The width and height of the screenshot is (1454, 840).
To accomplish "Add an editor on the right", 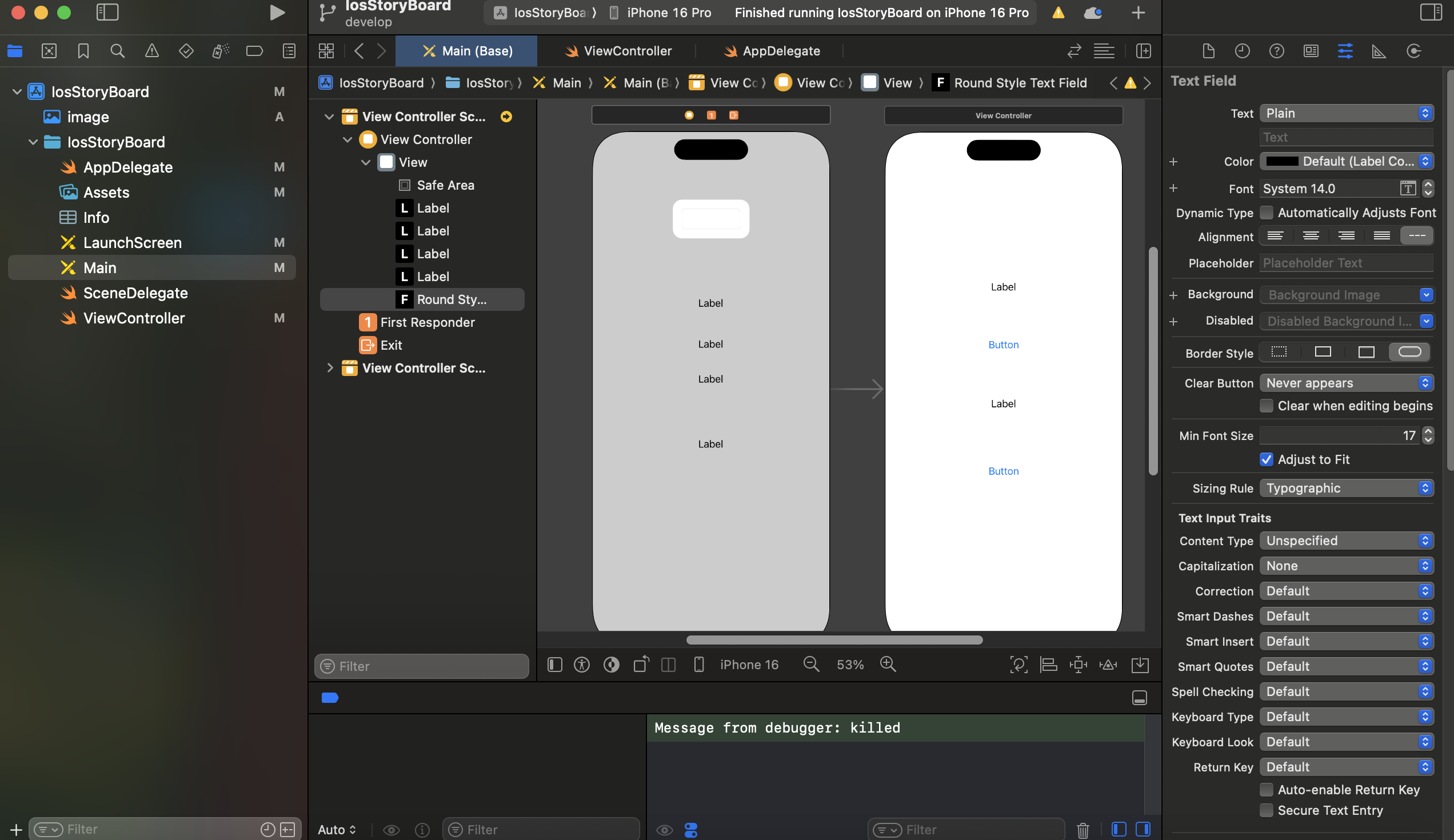I will pyautogui.click(x=1143, y=51).
